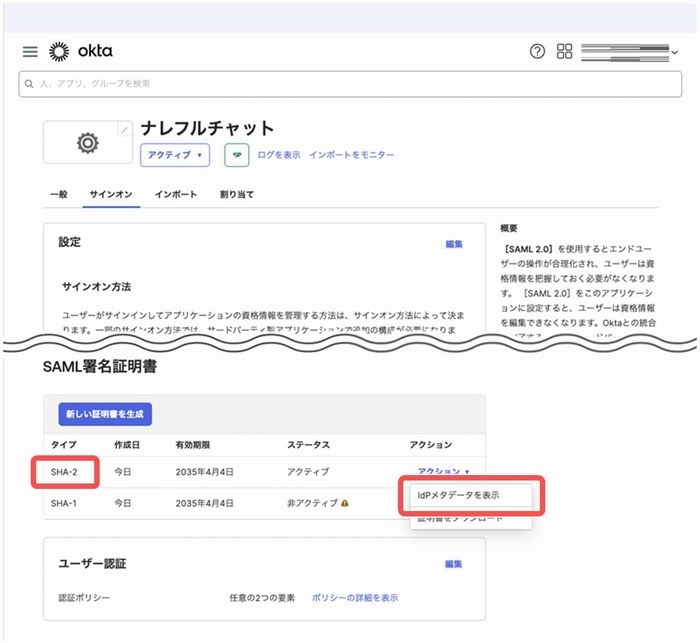Click the 非アクティブ status text
This screenshot has height=643, width=700.
point(312,503)
